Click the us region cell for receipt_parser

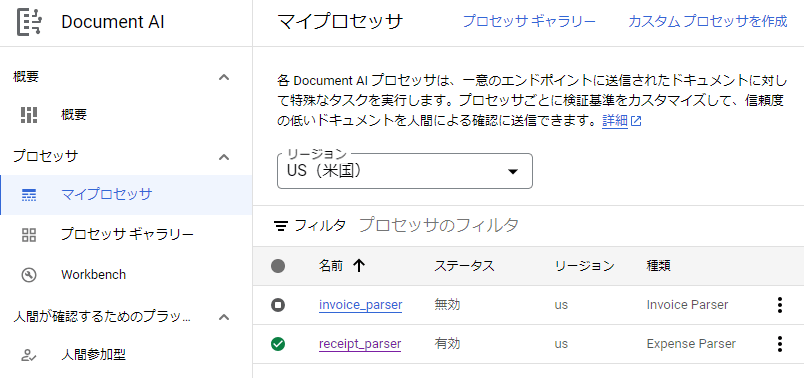point(561,344)
